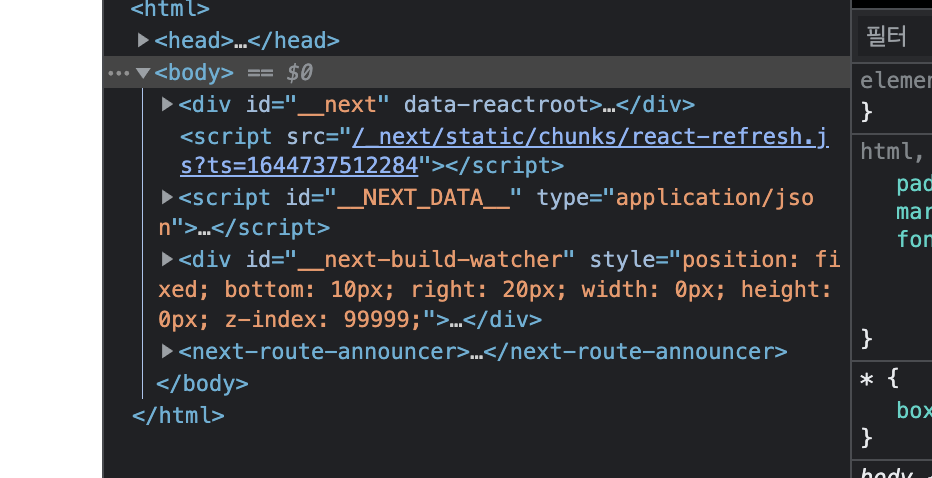Expand the head element node
Screen dimensions: 932x478
[143, 40]
